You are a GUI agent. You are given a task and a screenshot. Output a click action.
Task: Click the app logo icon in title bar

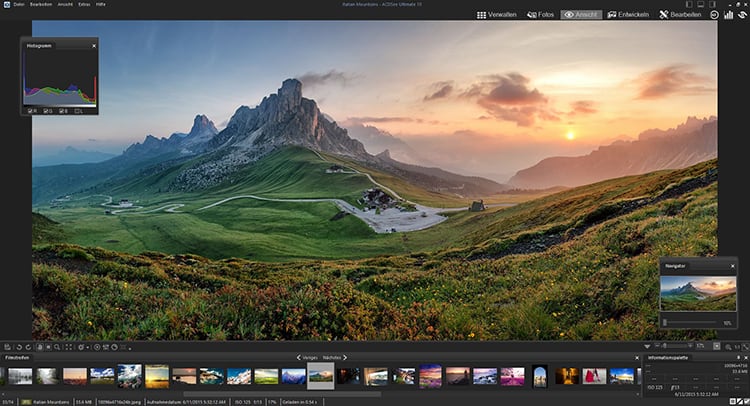click(x=6, y=5)
